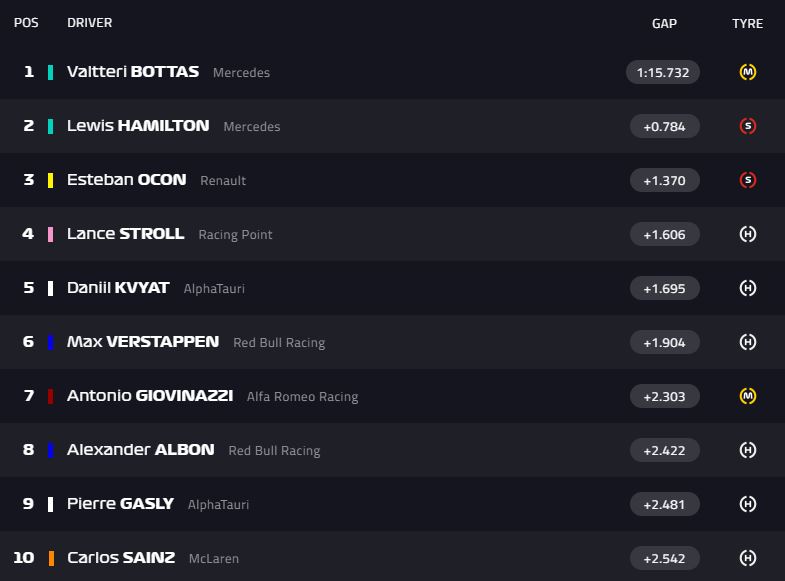The height and width of the screenshot is (581, 785).
Task: Click Albon's +2.422 gap badge
Action: 664,450
